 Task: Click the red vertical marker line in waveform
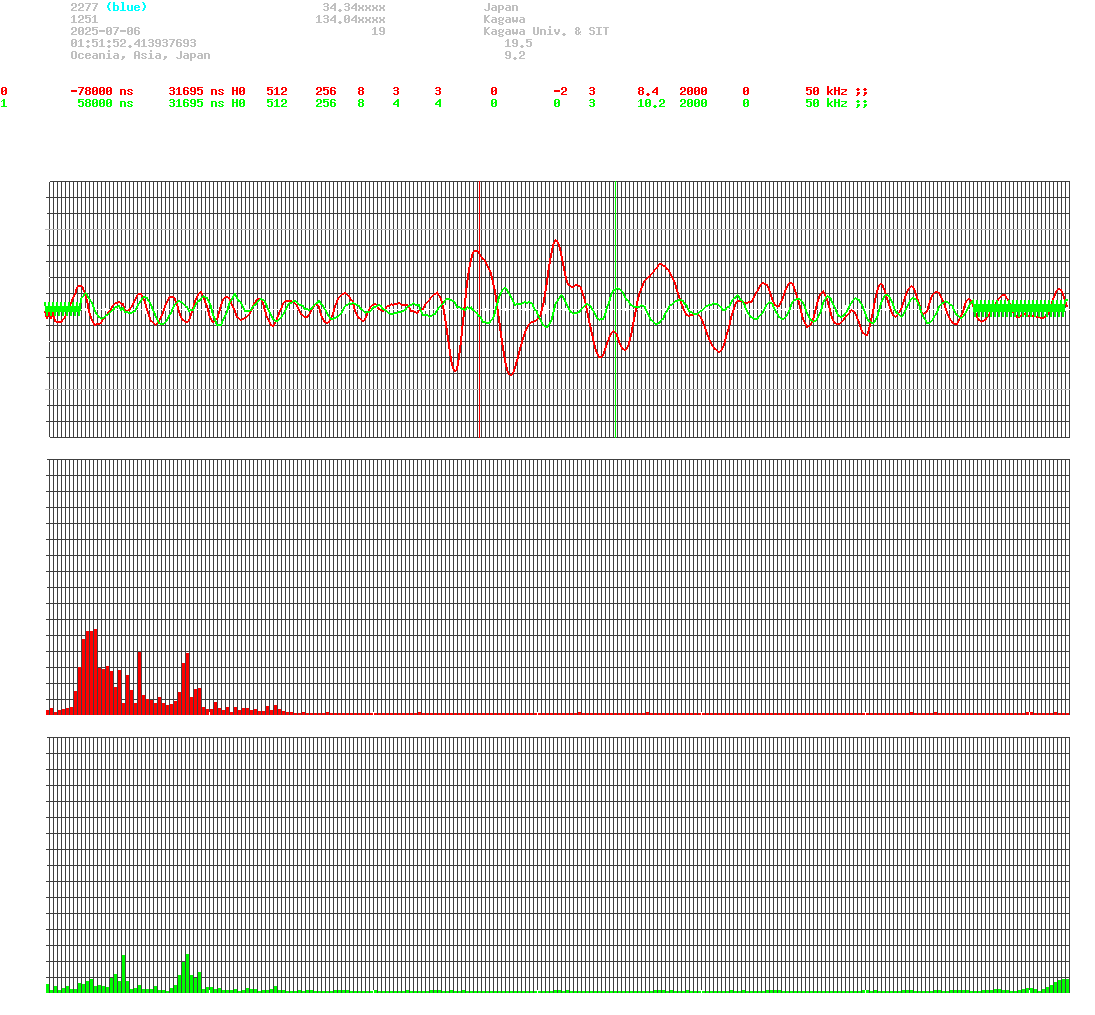click(x=480, y=309)
